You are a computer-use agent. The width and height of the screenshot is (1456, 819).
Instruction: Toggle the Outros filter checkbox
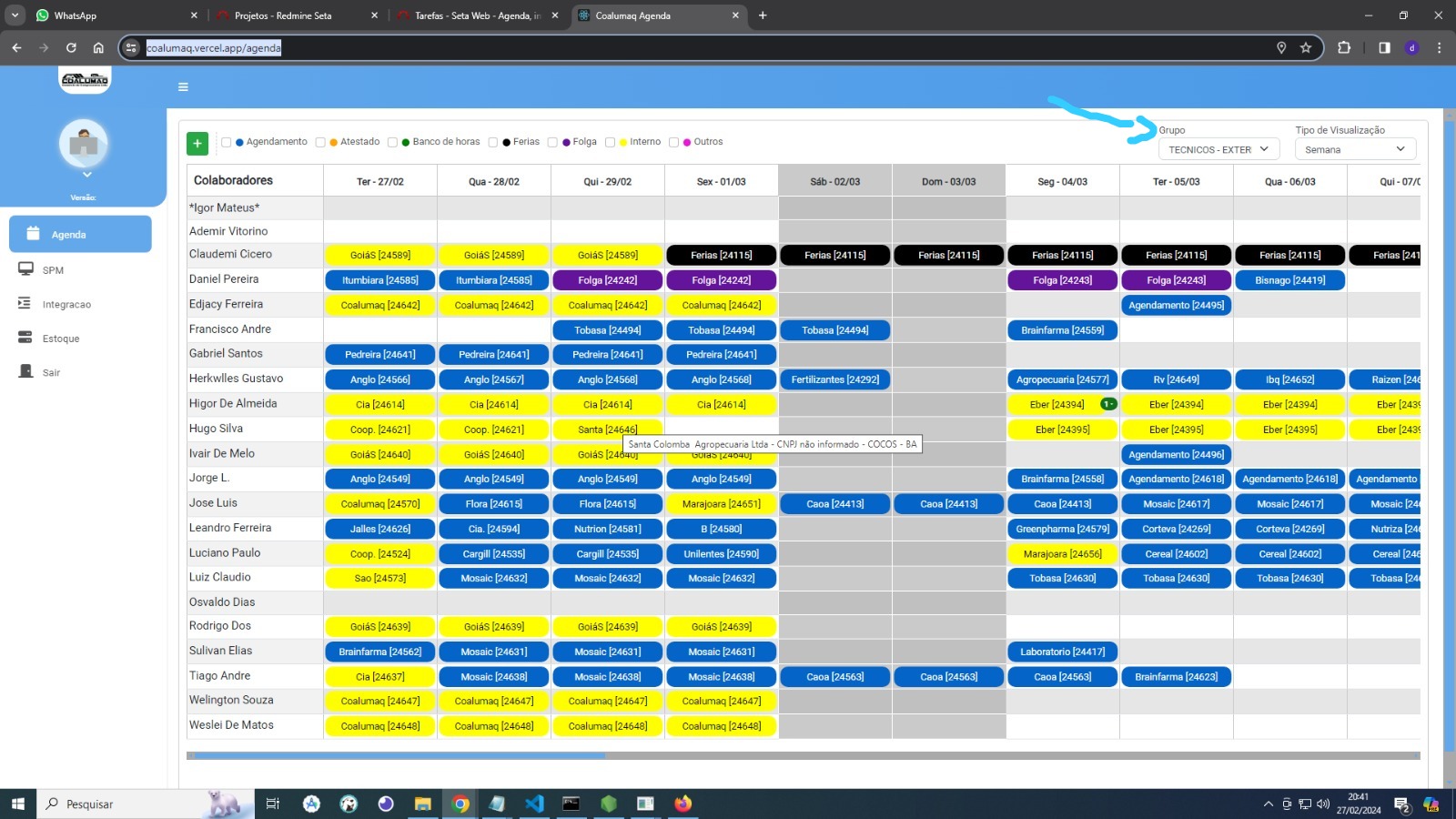click(x=673, y=142)
